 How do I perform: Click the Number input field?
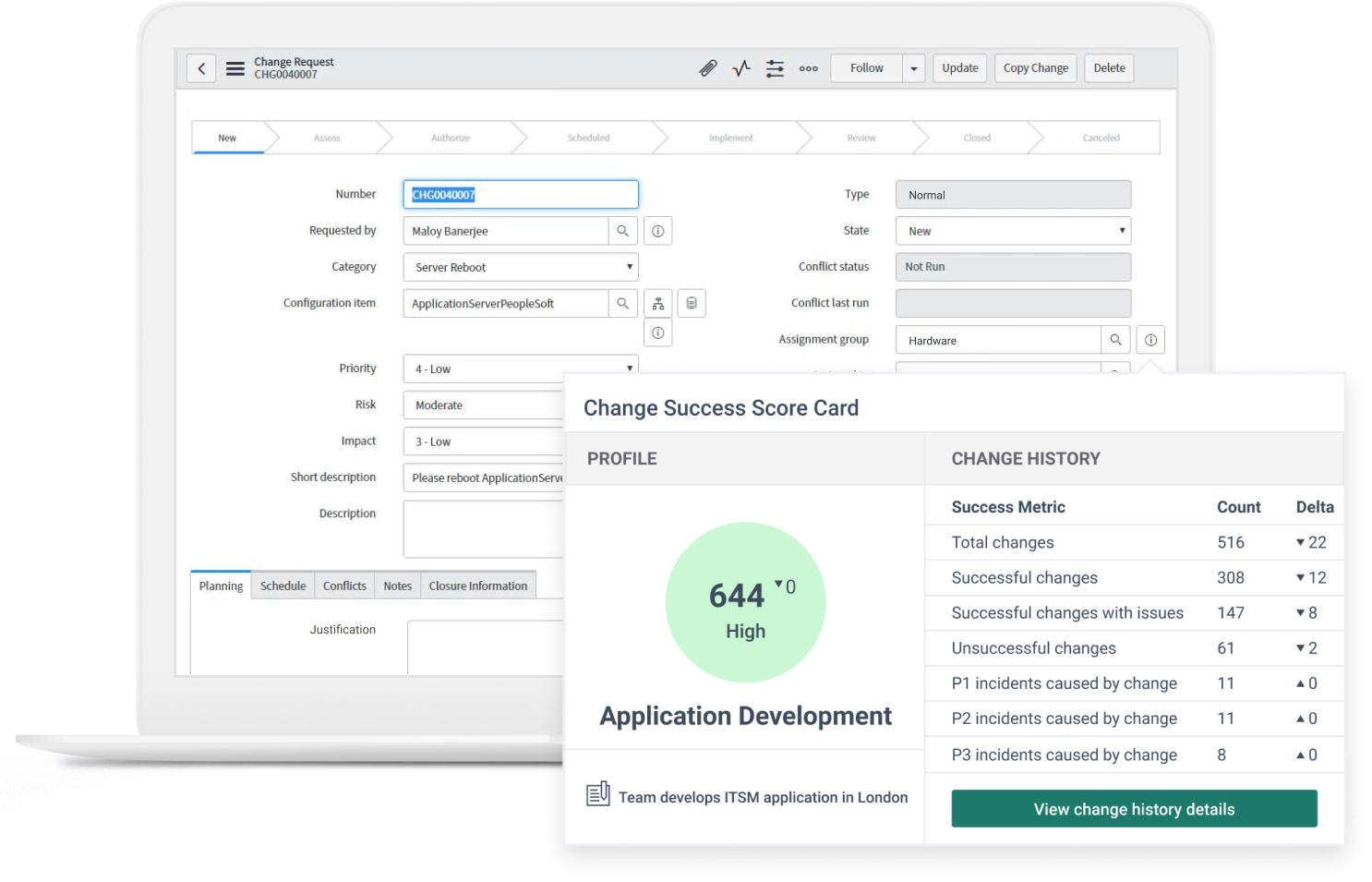[x=521, y=195]
